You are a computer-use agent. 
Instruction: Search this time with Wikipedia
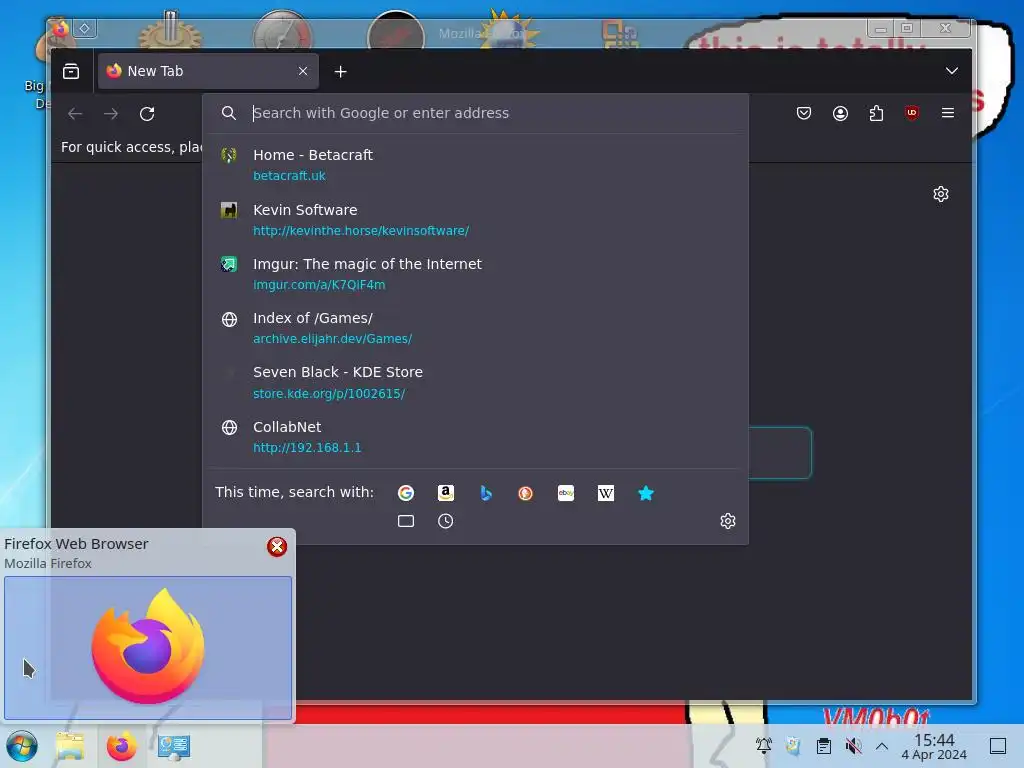tap(605, 493)
